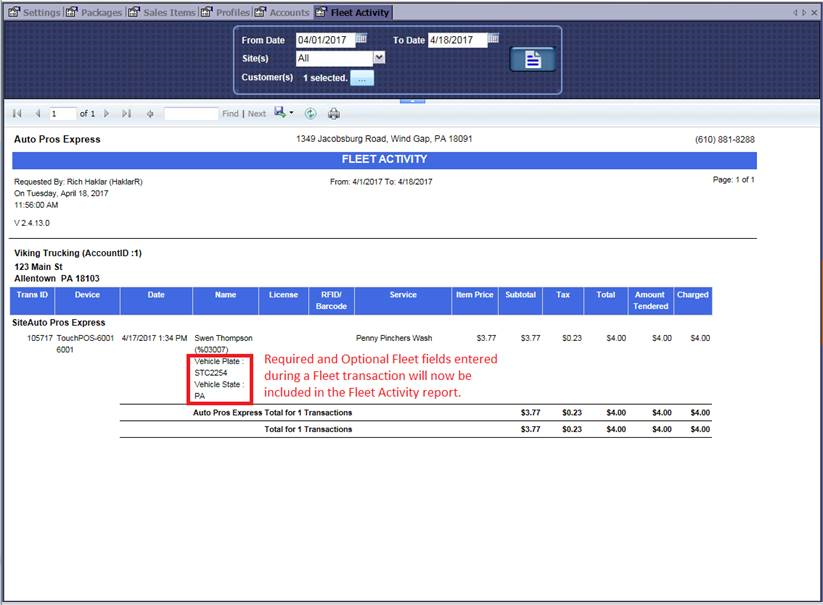Click Find in report toolbar
This screenshot has width=823, height=605.
click(230, 113)
